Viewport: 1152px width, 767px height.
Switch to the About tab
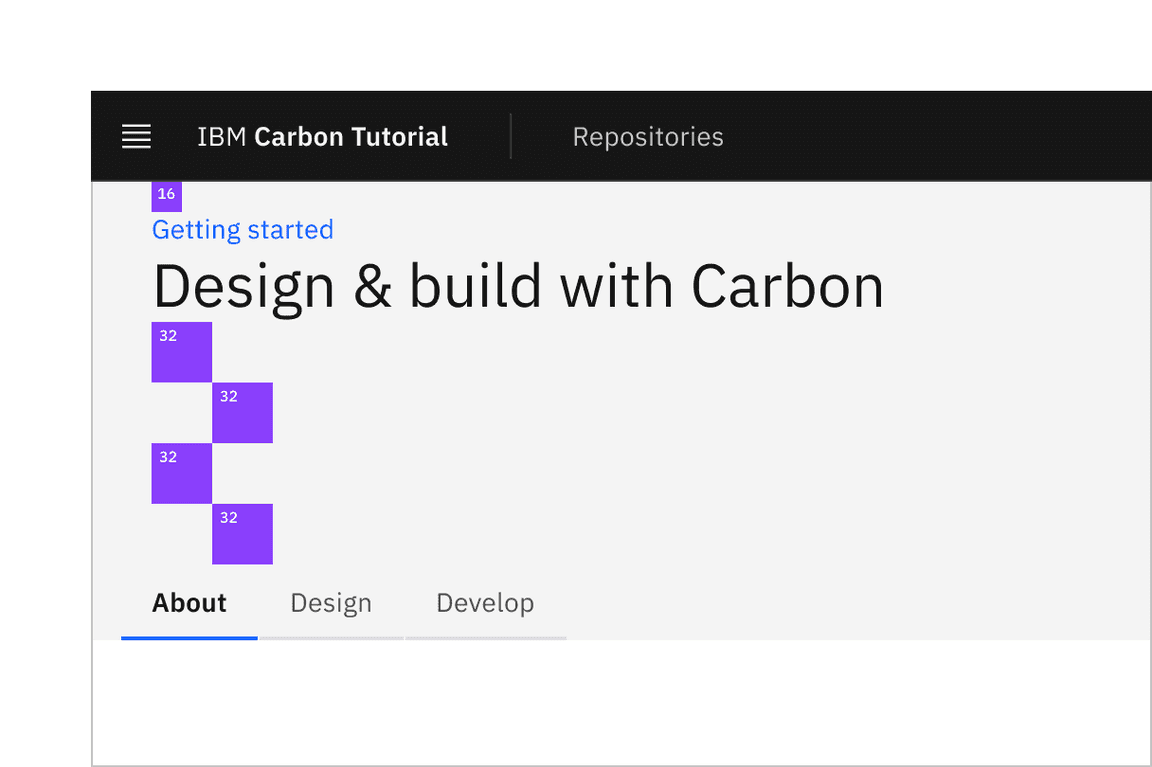pos(189,603)
